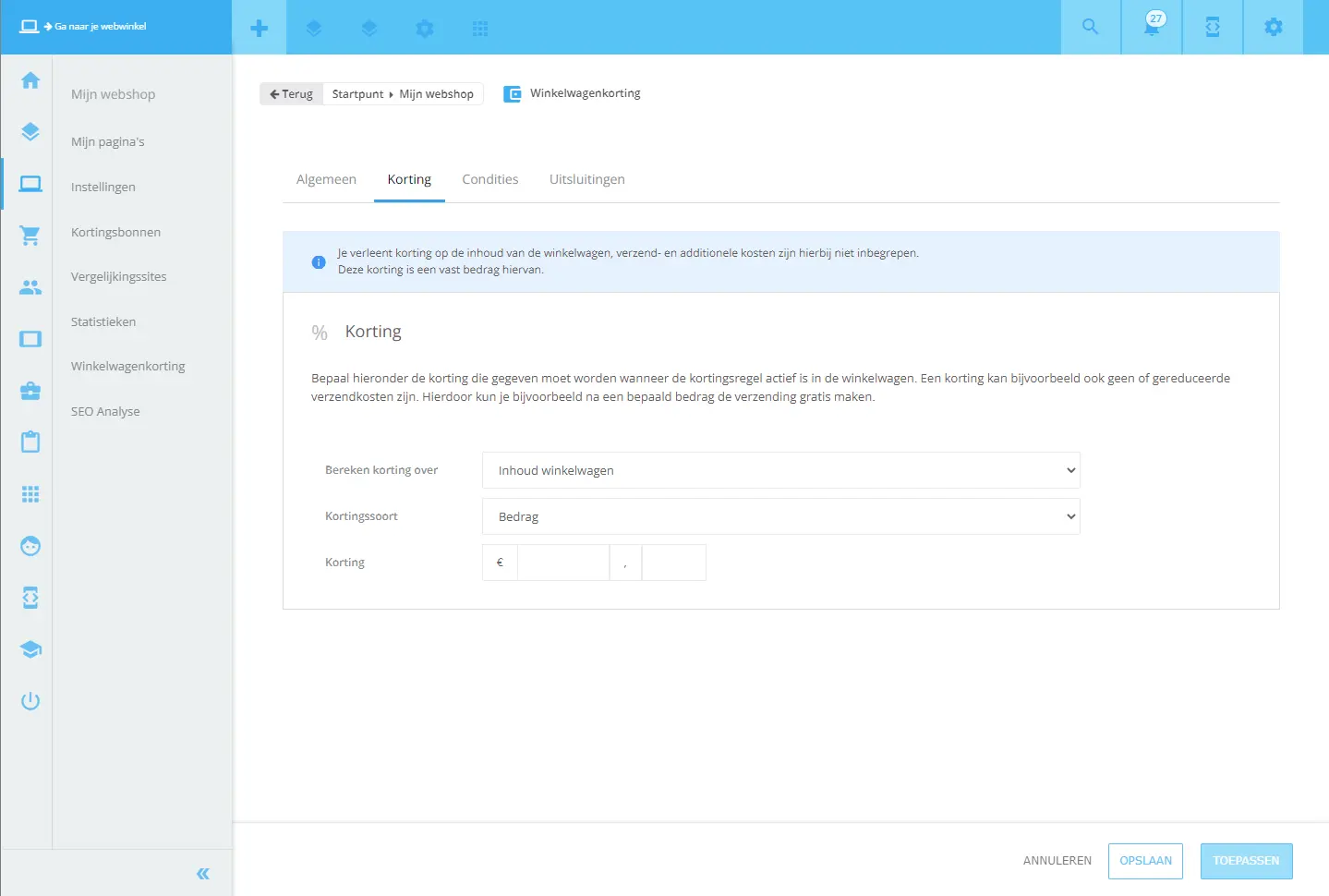Image resolution: width=1329 pixels, height=896 pixels.
Task: Open Mijn webshop in side menu
Action: tap(113, 94)
